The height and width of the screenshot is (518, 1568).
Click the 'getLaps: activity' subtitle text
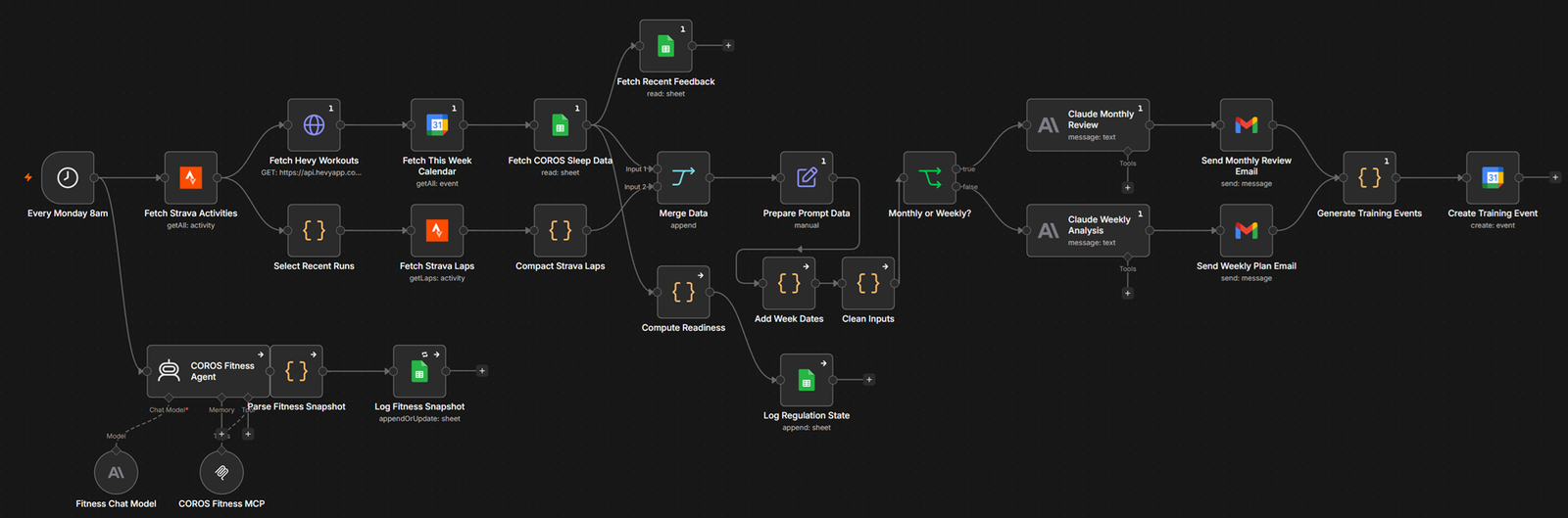pyautogui.click(x=437, y=278)
